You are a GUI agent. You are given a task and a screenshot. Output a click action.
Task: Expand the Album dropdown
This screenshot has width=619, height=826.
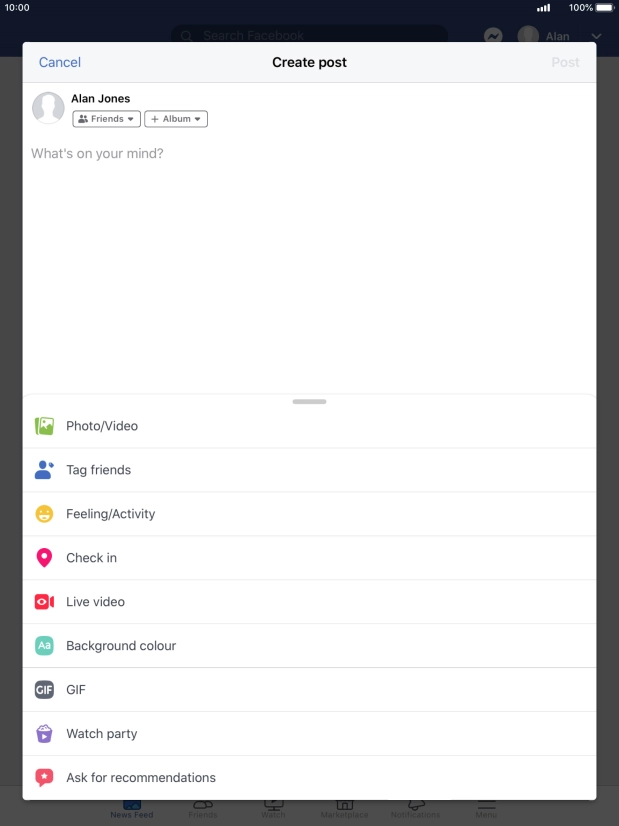coord(176,119)
